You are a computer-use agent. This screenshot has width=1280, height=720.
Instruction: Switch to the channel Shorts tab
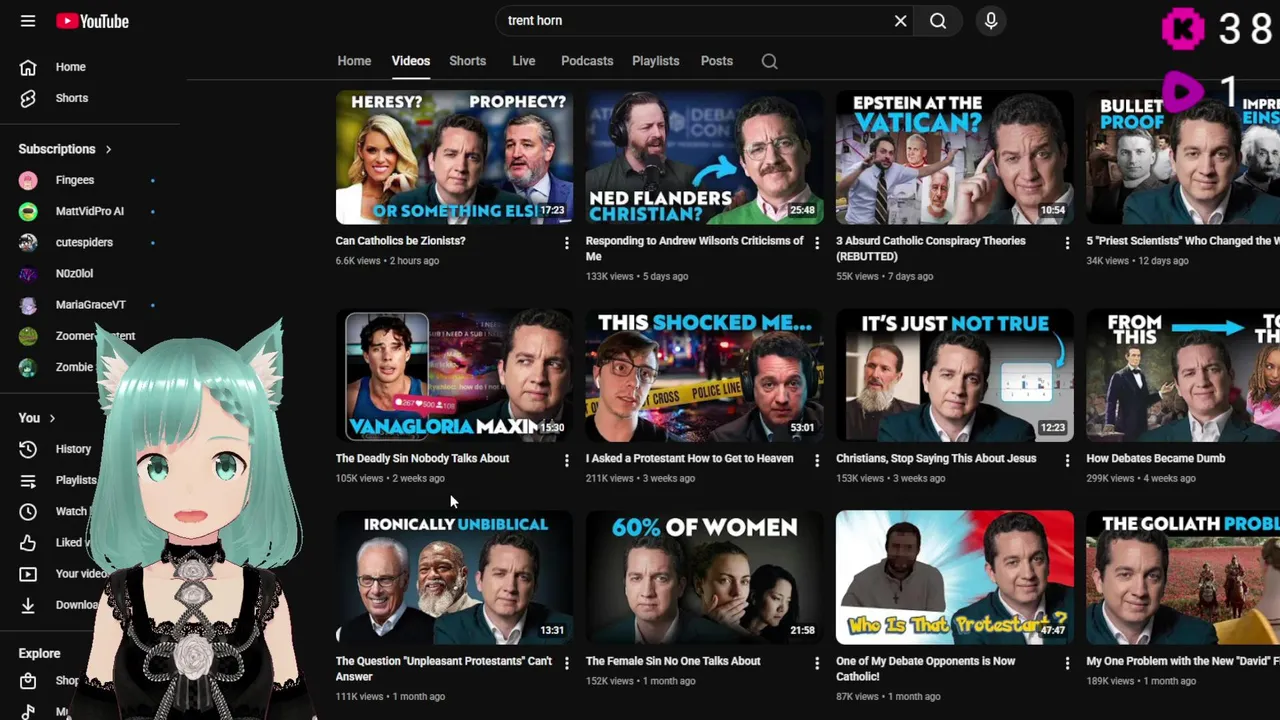point(467,61)
